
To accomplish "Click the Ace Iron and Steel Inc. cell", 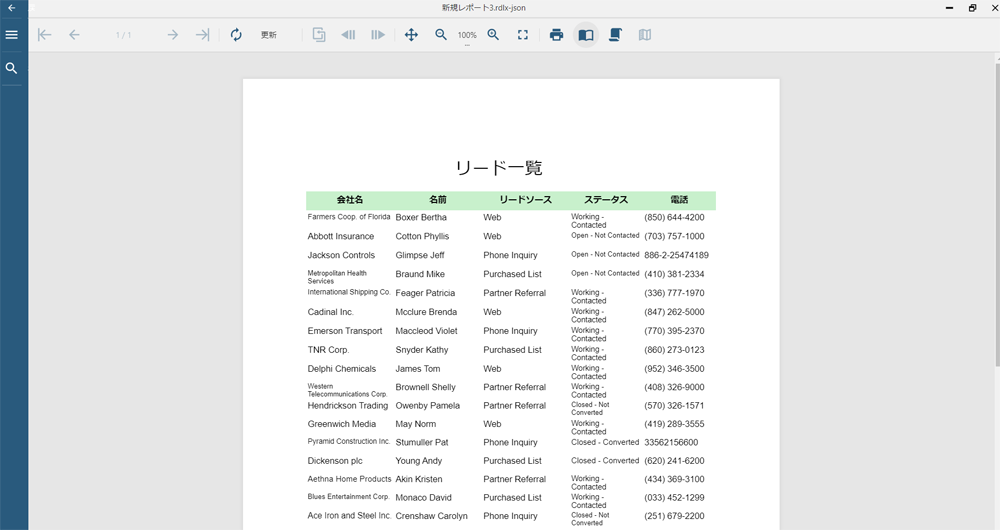I will coord(349,515).
